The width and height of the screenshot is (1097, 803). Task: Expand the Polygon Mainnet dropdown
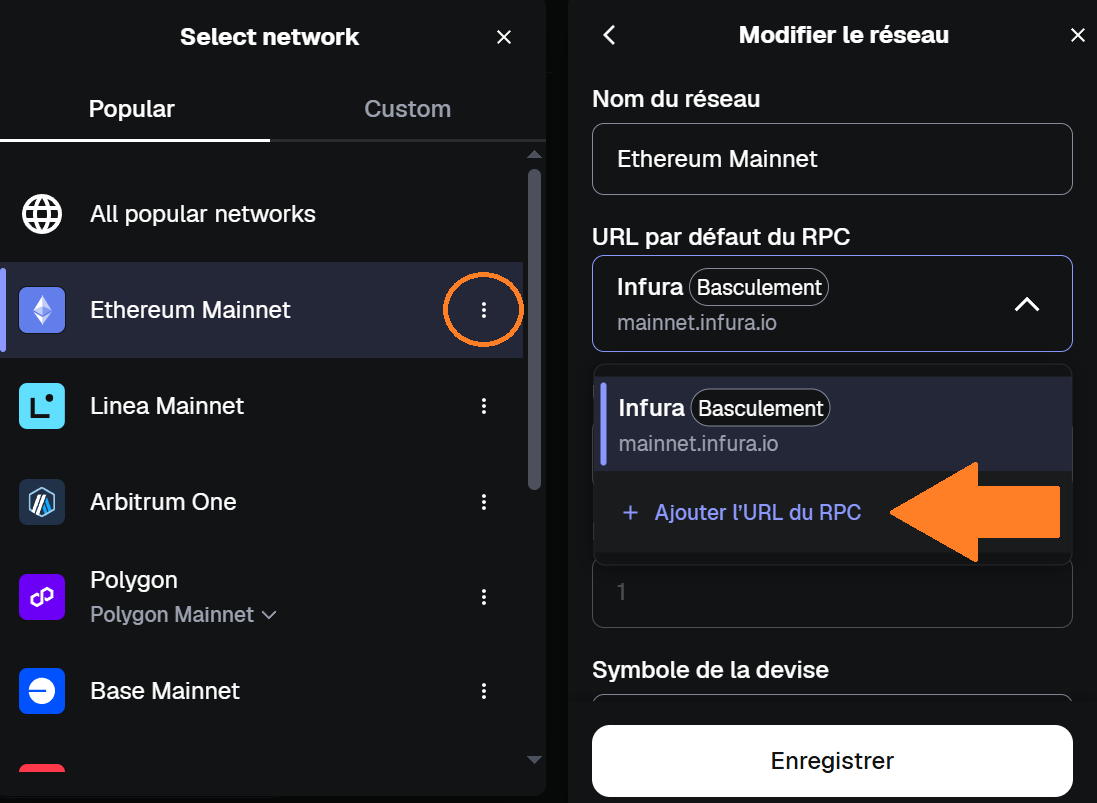tap(268, 615)
